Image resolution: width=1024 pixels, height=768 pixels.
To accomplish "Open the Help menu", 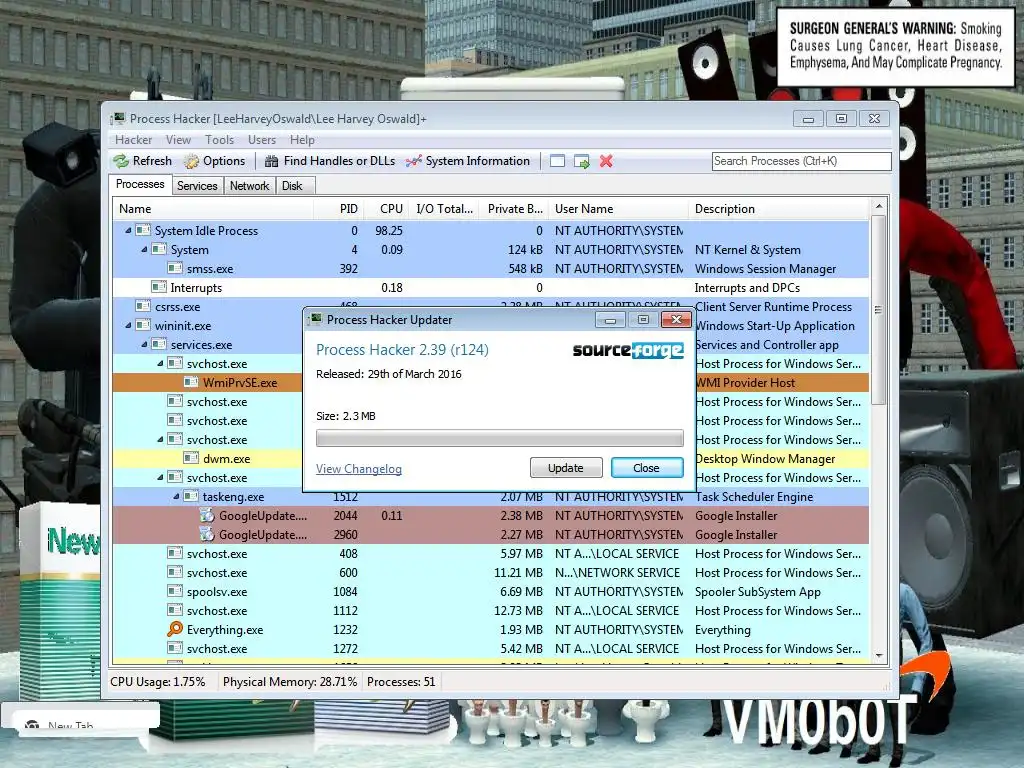I will tap(302, 140).
